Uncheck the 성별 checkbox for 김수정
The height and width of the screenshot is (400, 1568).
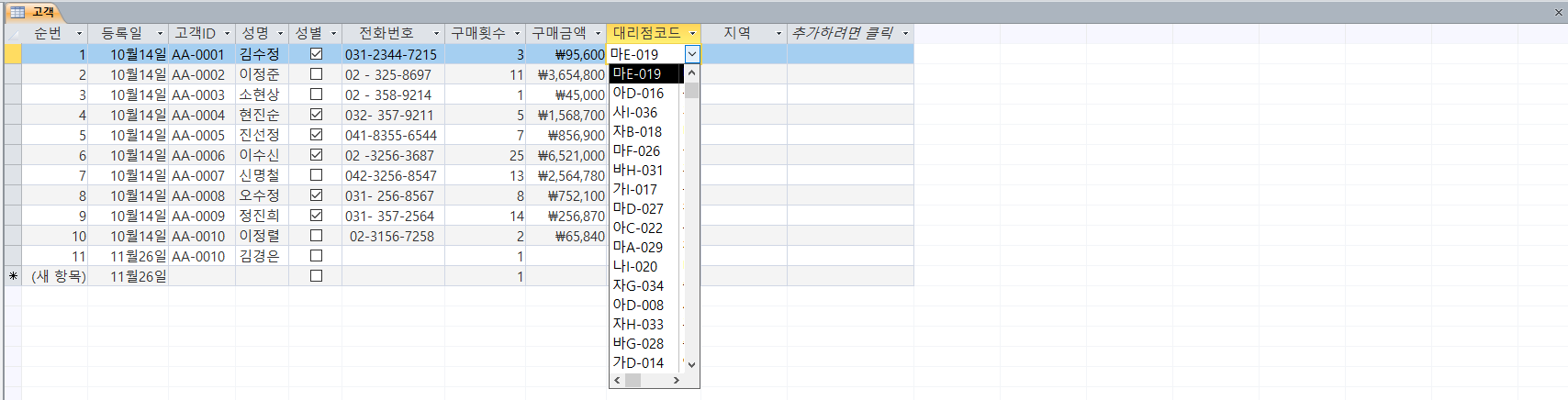point(316,54)
